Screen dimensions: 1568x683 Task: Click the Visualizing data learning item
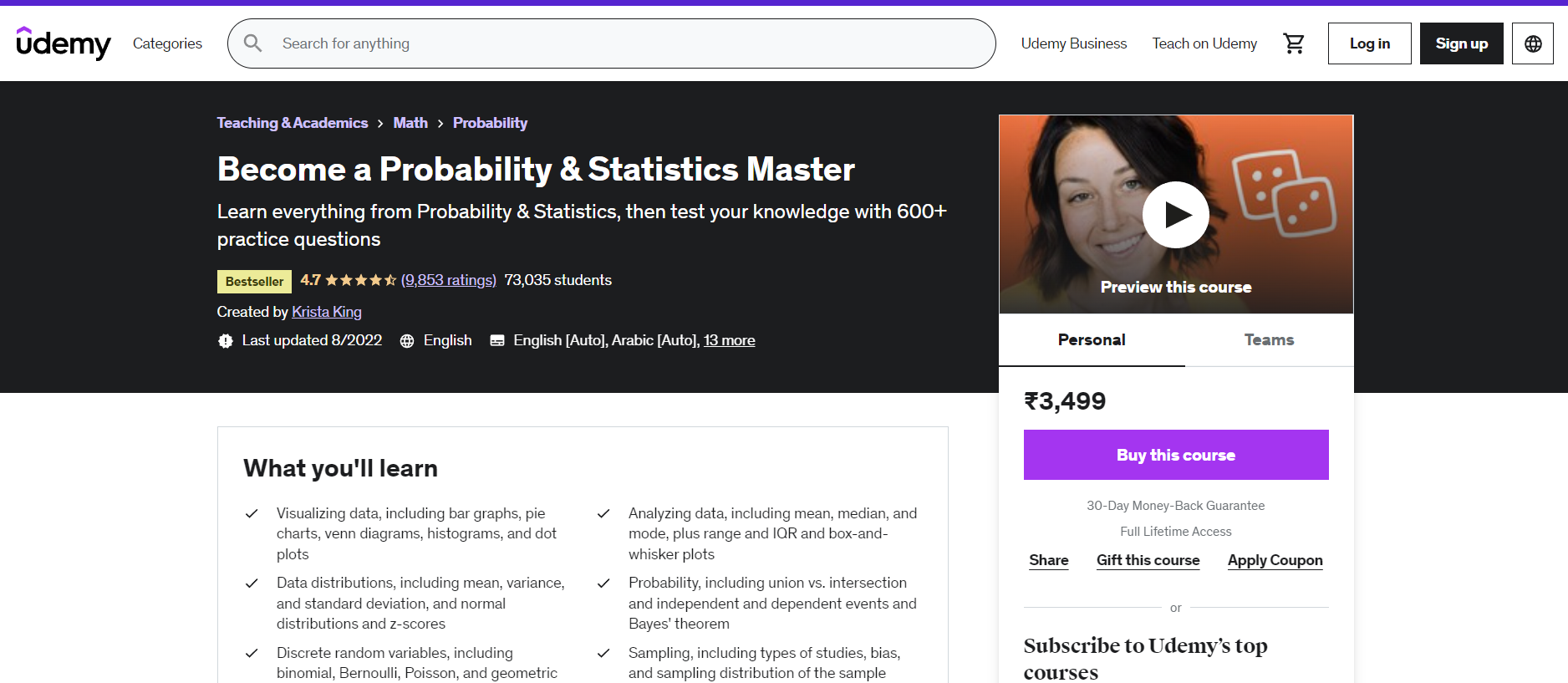pyautogui.click(x=416, y=533)
